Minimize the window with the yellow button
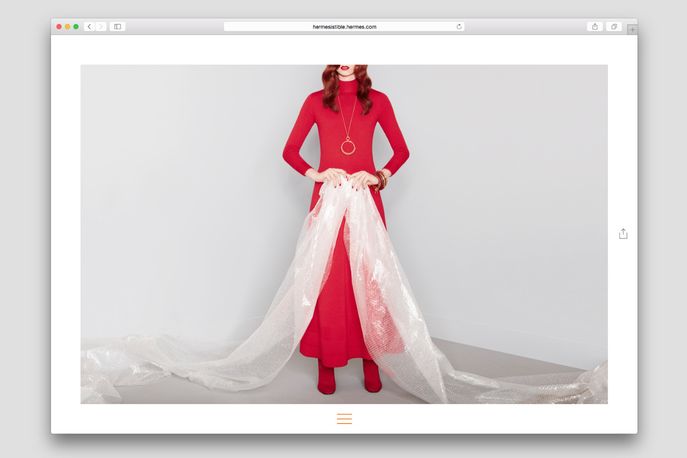 (x=67, y=27)
